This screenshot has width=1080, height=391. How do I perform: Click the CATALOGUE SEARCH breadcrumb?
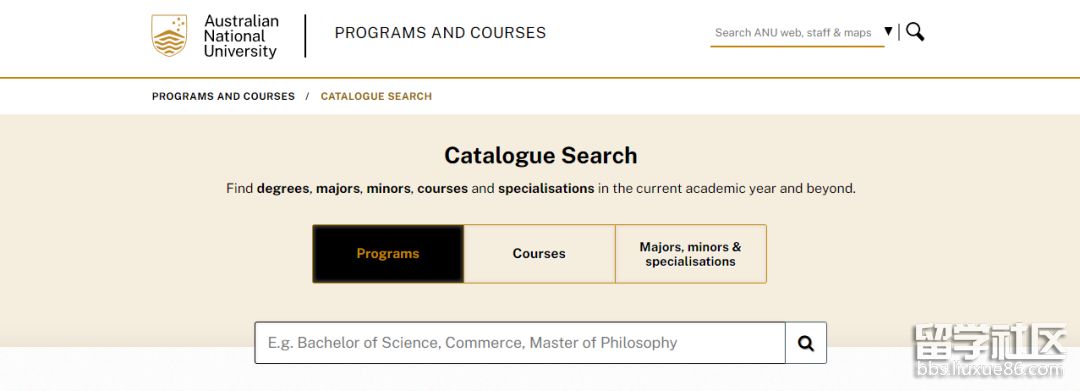click(376, 96)
